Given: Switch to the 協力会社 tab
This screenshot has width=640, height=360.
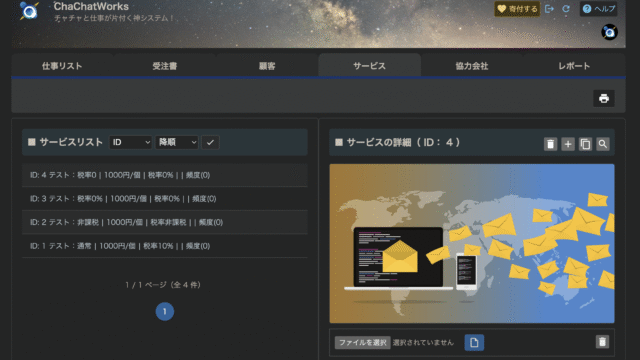Looking at the screenshot, I should pos(472,66).
